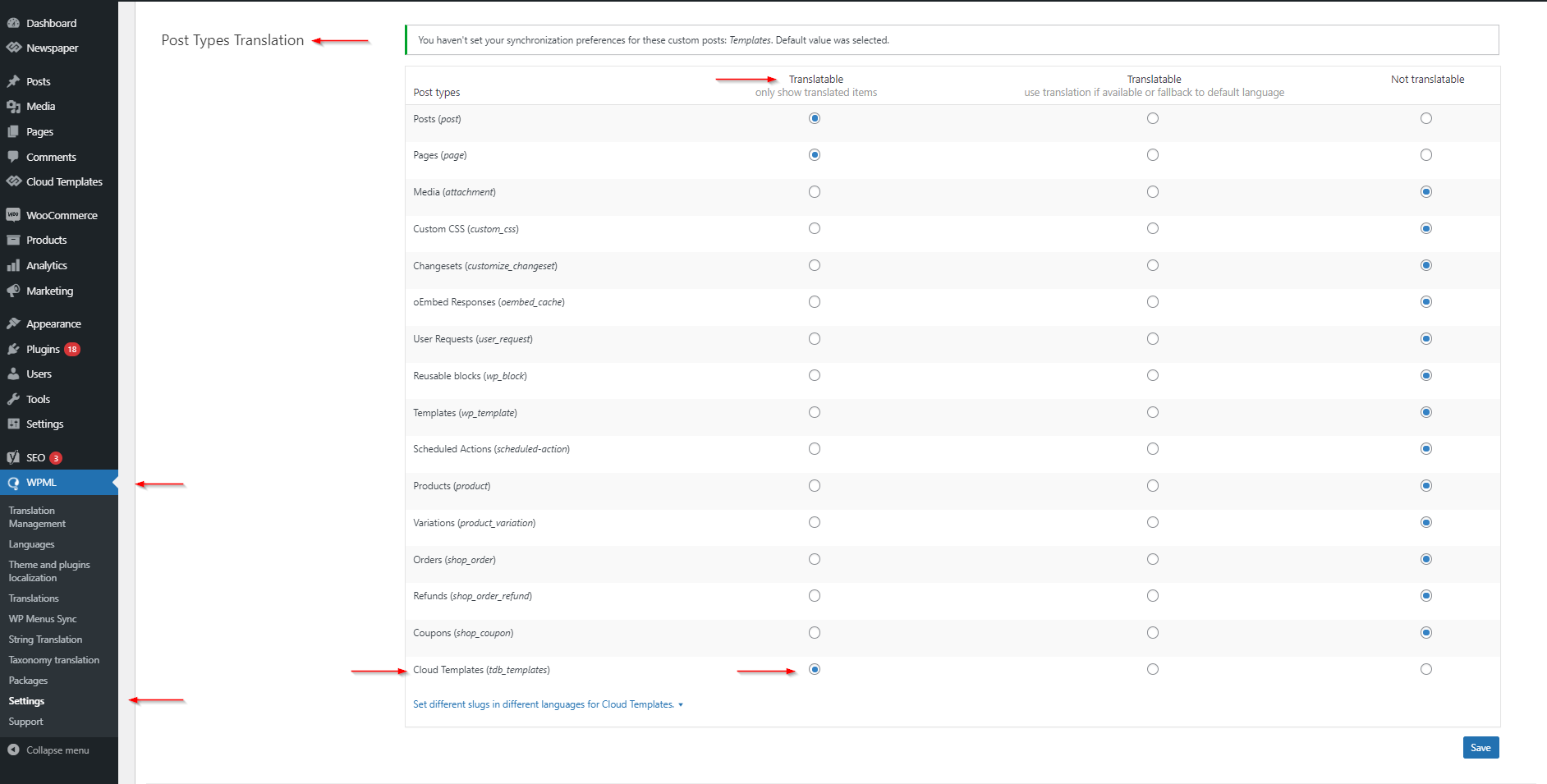The image size is (1547, 784).
Task: Open Appearance menu label
Action: pyautogui.click(x=53, y=324)
